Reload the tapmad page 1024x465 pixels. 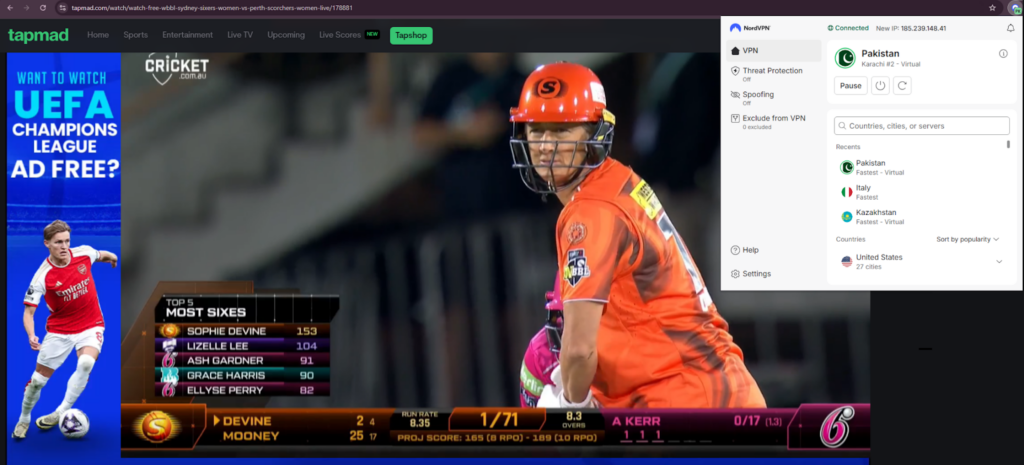tap(42, 8)
